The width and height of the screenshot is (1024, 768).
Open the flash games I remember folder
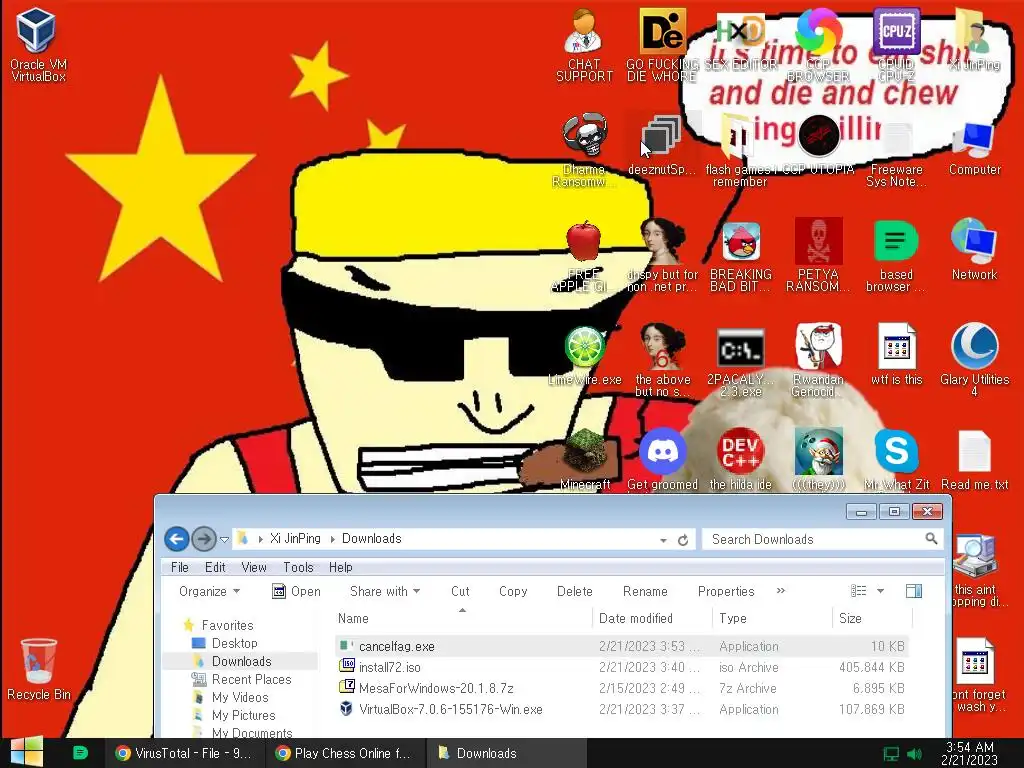coord(739,150)
